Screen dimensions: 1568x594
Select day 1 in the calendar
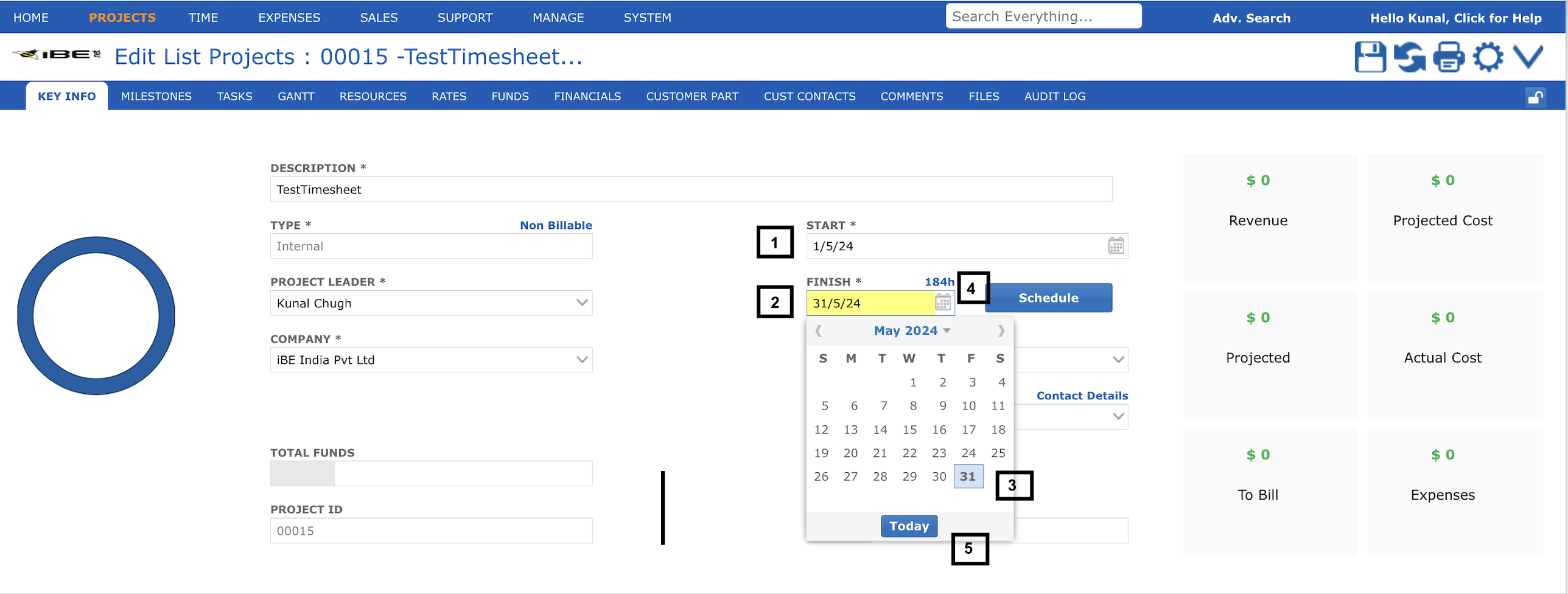pyautogui.click(x=912, y=382)
